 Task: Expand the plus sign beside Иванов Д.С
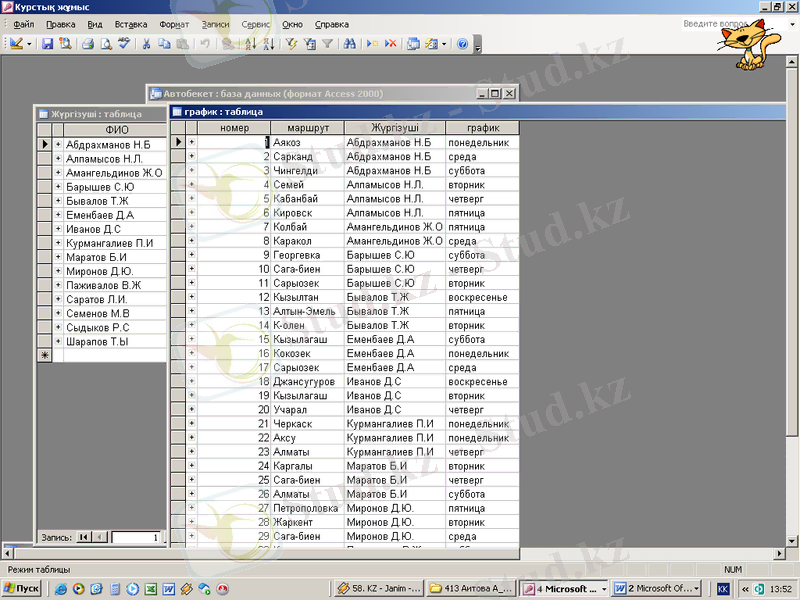point(59,229)
